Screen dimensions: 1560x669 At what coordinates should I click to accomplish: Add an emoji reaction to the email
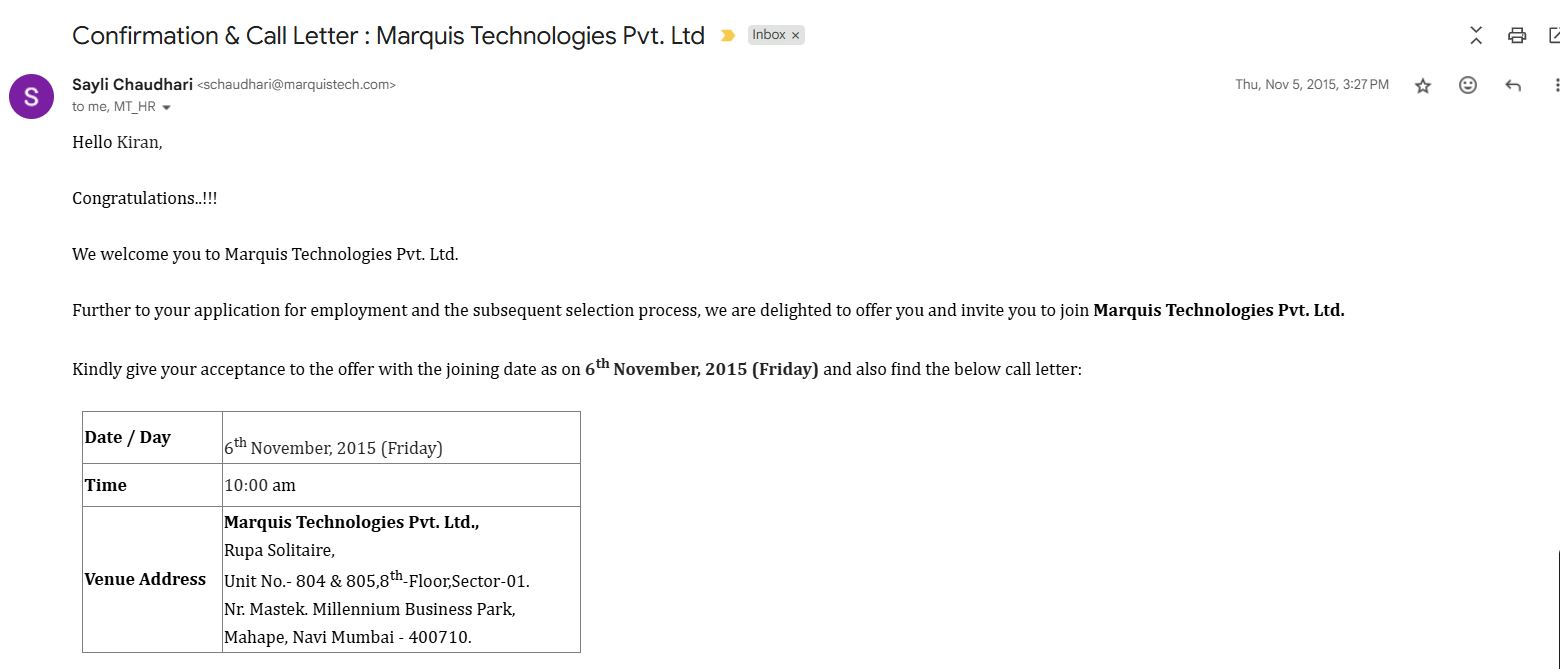1468,85
